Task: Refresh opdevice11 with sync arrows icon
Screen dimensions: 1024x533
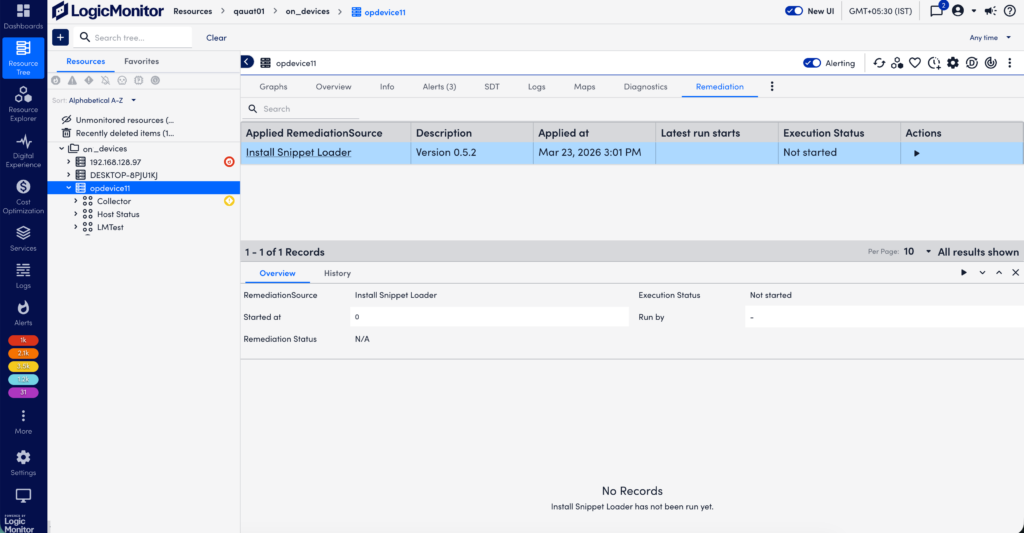Action: coord(879,63)
